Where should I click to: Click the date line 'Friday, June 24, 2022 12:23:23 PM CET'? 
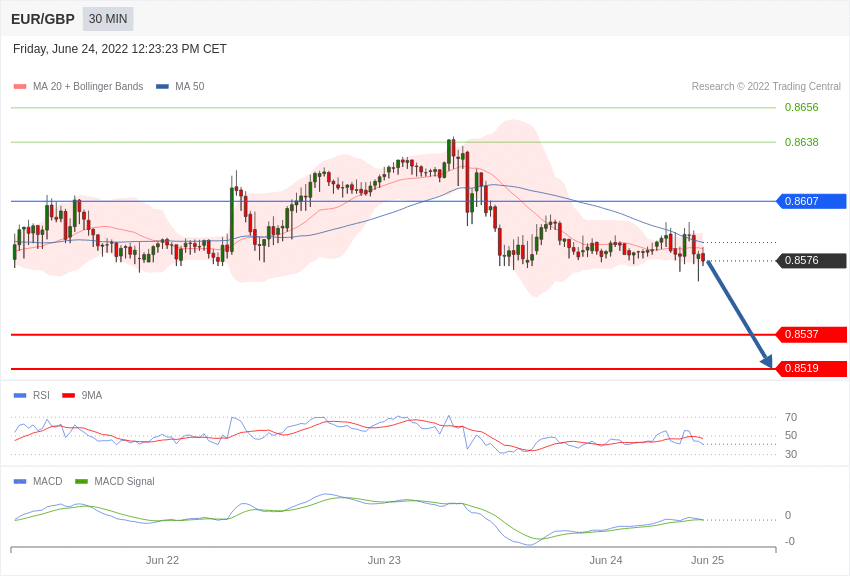pyautogui.click(x=120, y=49)
